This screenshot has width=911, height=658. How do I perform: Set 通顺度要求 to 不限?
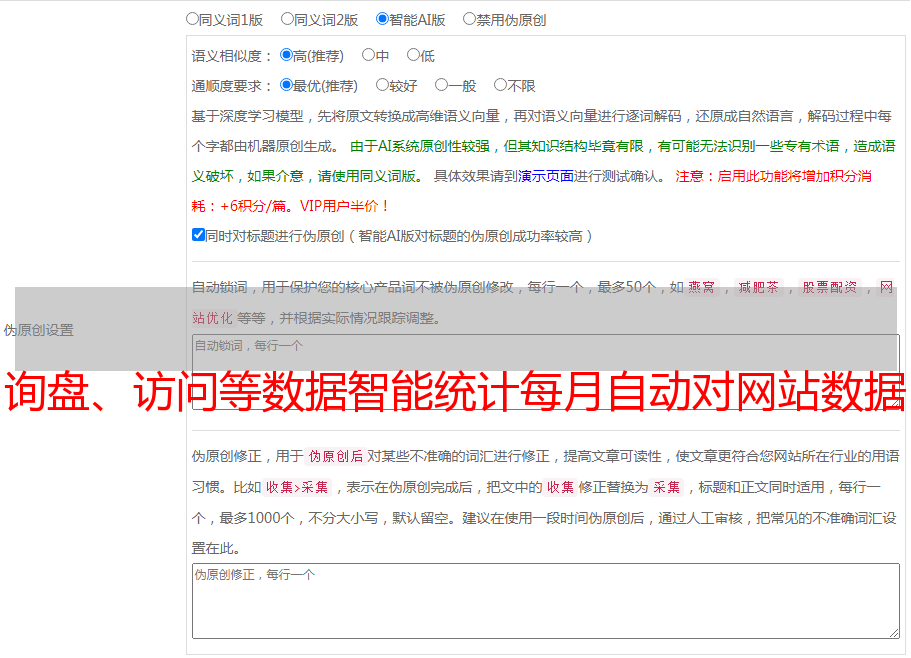tap(500, 85)
